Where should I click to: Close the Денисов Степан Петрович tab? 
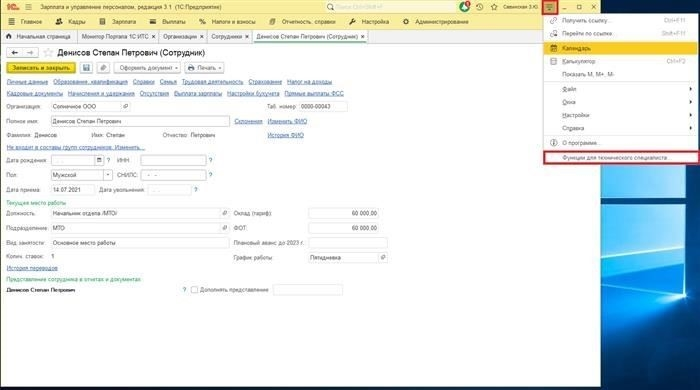tap(362, 37)
